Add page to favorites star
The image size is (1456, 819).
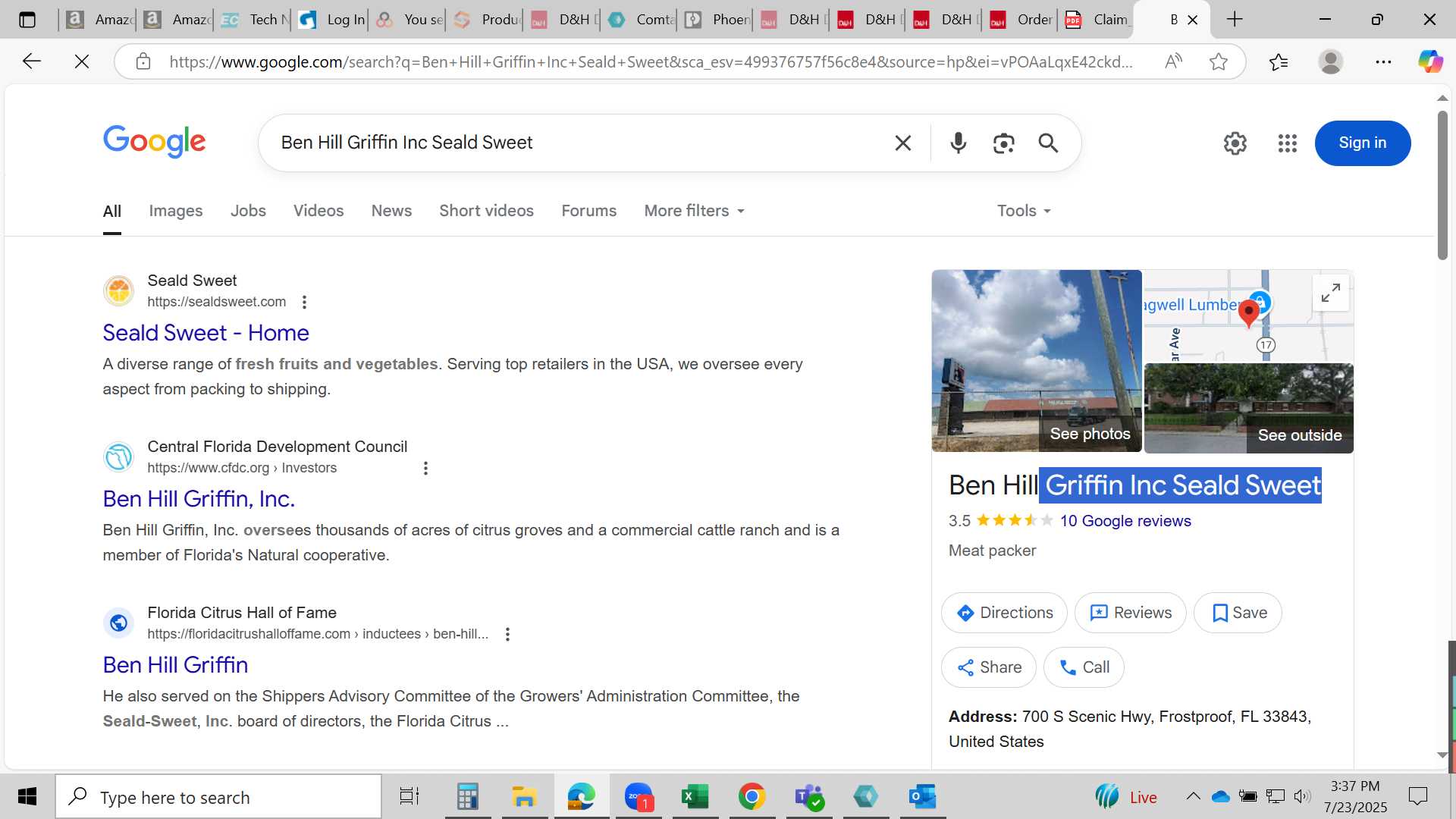click(x=1218, y=61)
